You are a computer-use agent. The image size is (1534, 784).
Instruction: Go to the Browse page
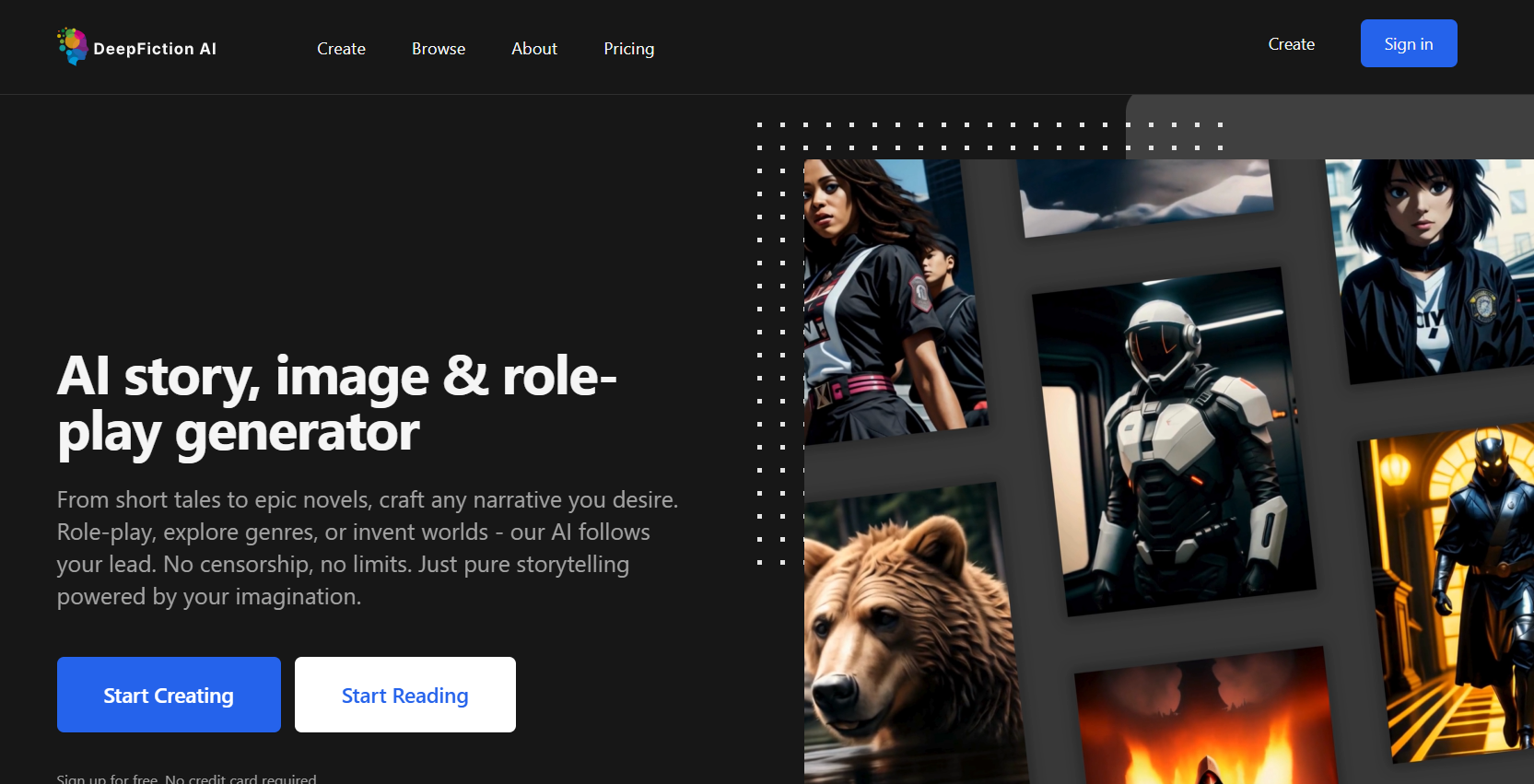point(439,49)
